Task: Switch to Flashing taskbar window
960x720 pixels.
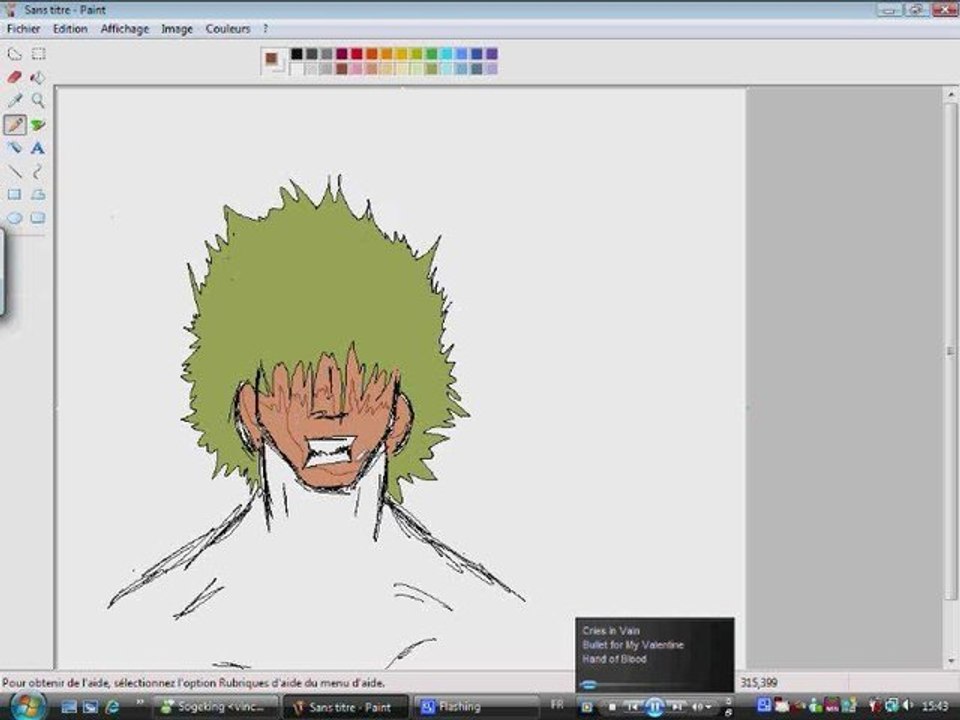Action: click(476, 707)
